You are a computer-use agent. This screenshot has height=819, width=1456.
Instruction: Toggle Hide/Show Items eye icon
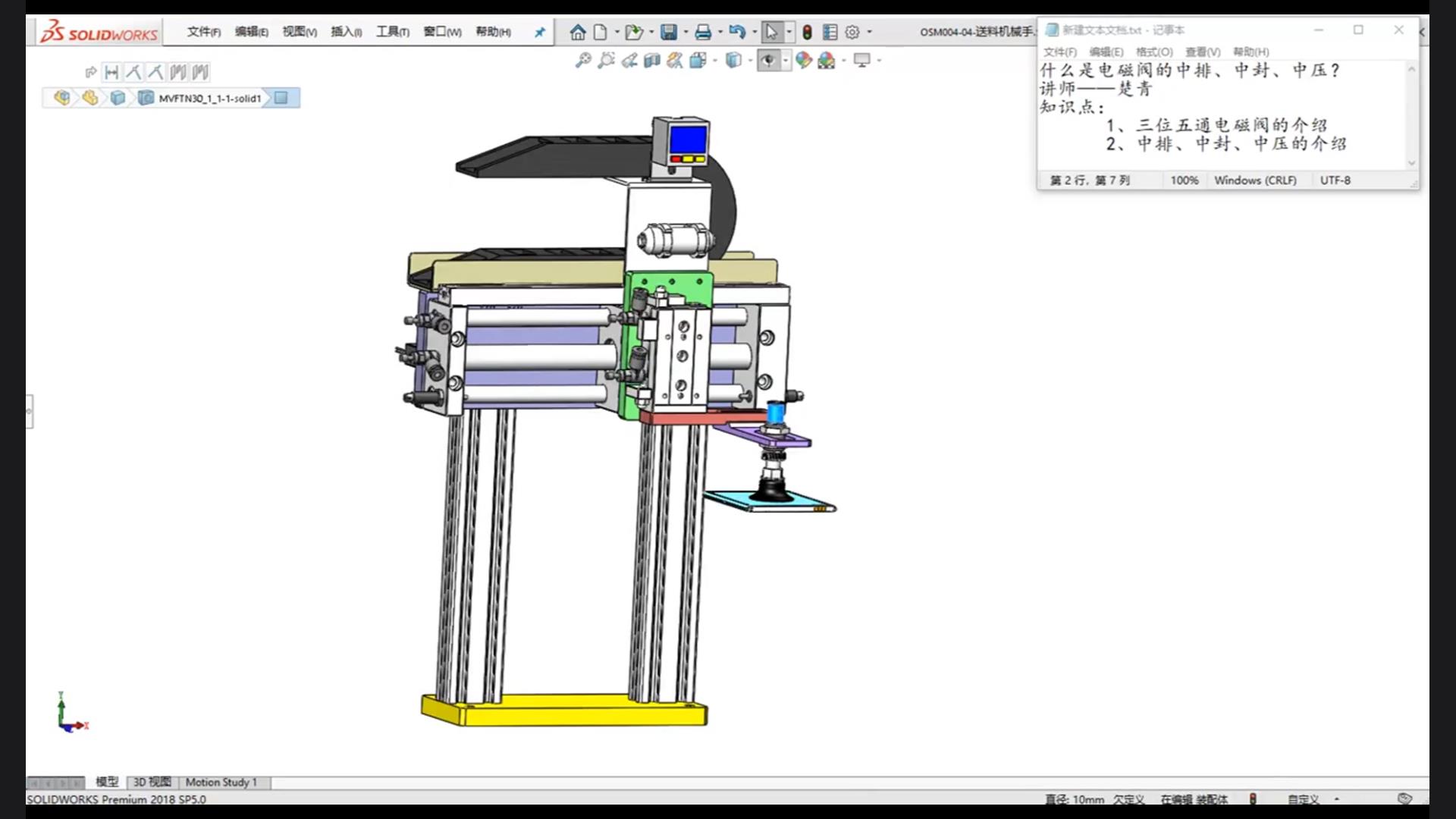768,60
